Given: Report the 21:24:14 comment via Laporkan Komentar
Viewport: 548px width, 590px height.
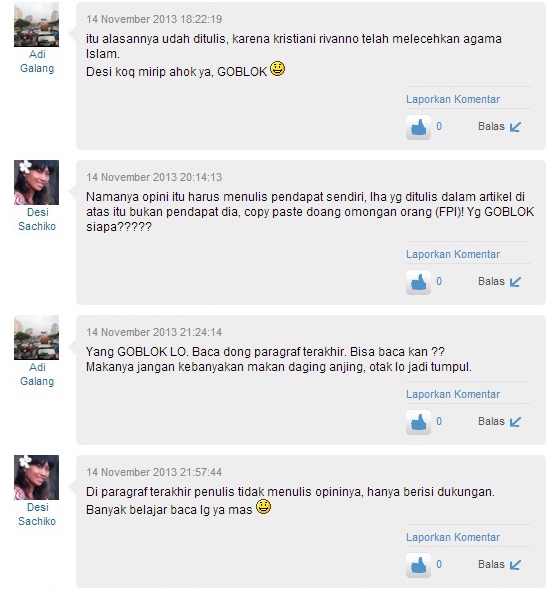Looking at the screenshot, I should (453, 394).
